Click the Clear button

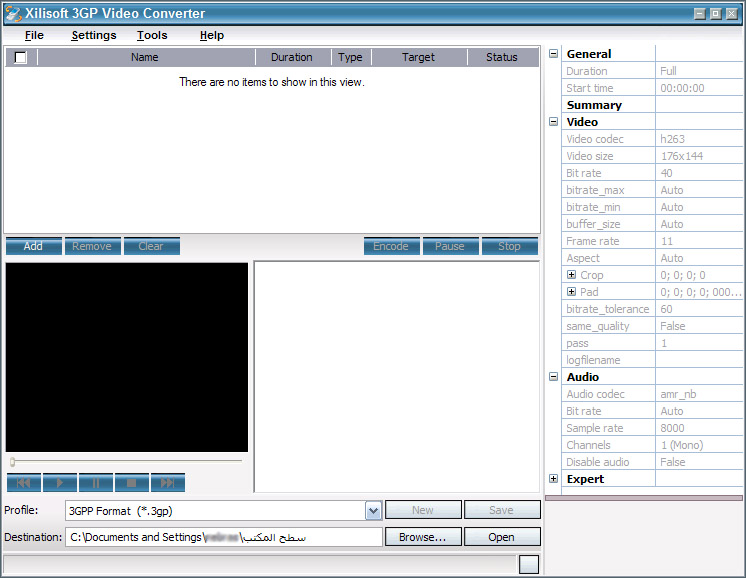click(151, 246)
